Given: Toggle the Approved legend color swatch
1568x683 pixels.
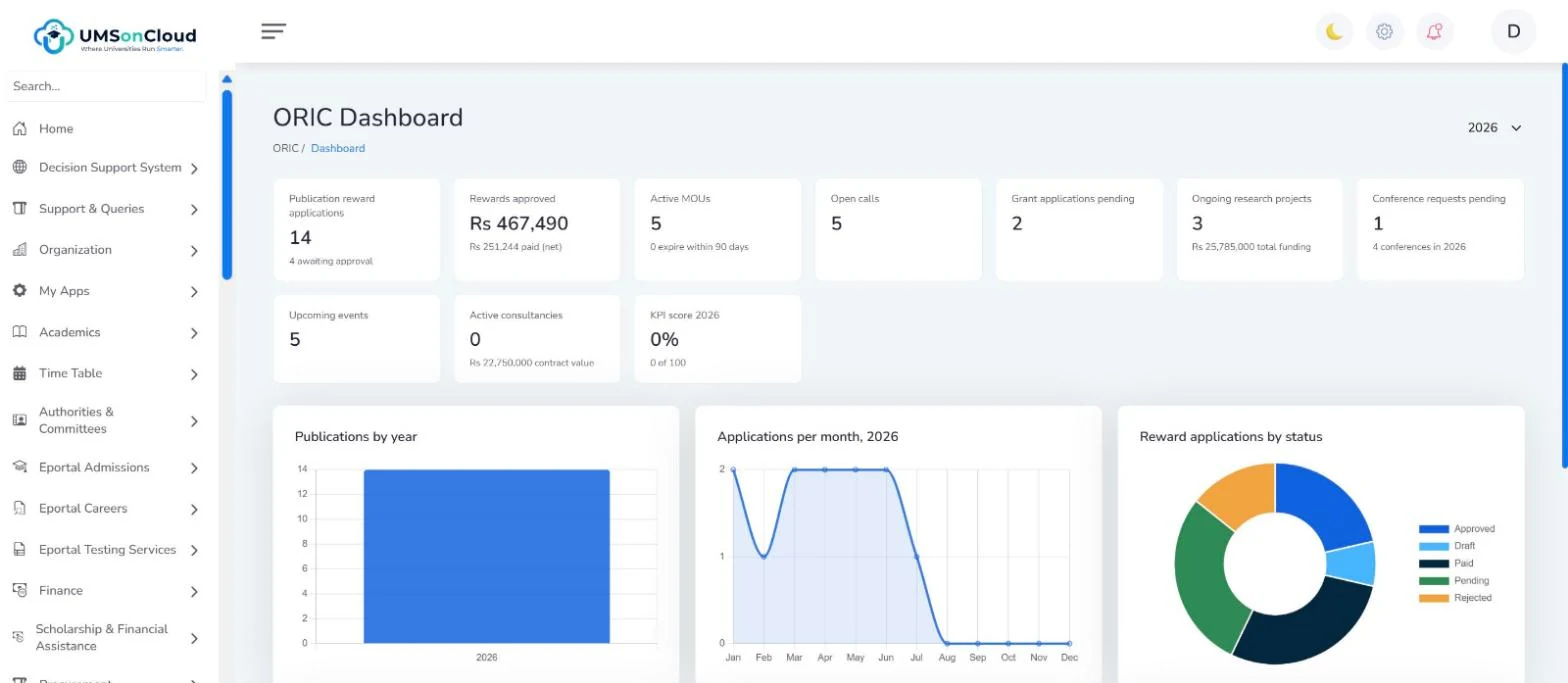Looking at the screenshot, I should click(x=1434, y=529).
